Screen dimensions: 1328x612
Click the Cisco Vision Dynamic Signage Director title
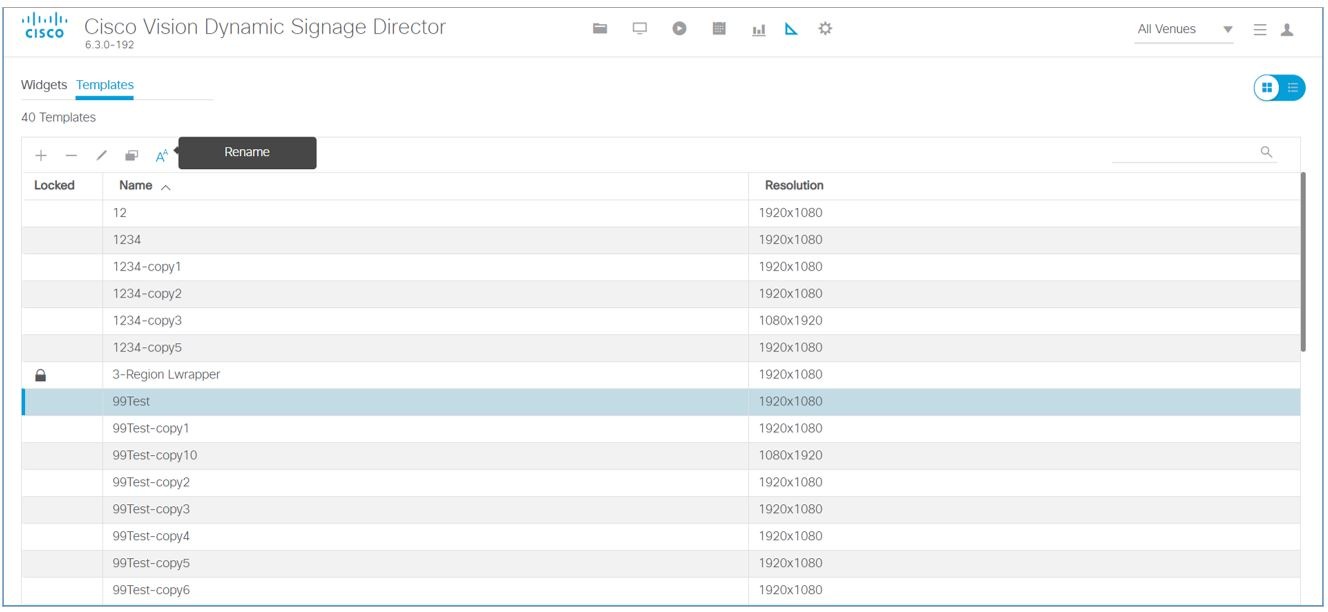click(x=265, y=27)
